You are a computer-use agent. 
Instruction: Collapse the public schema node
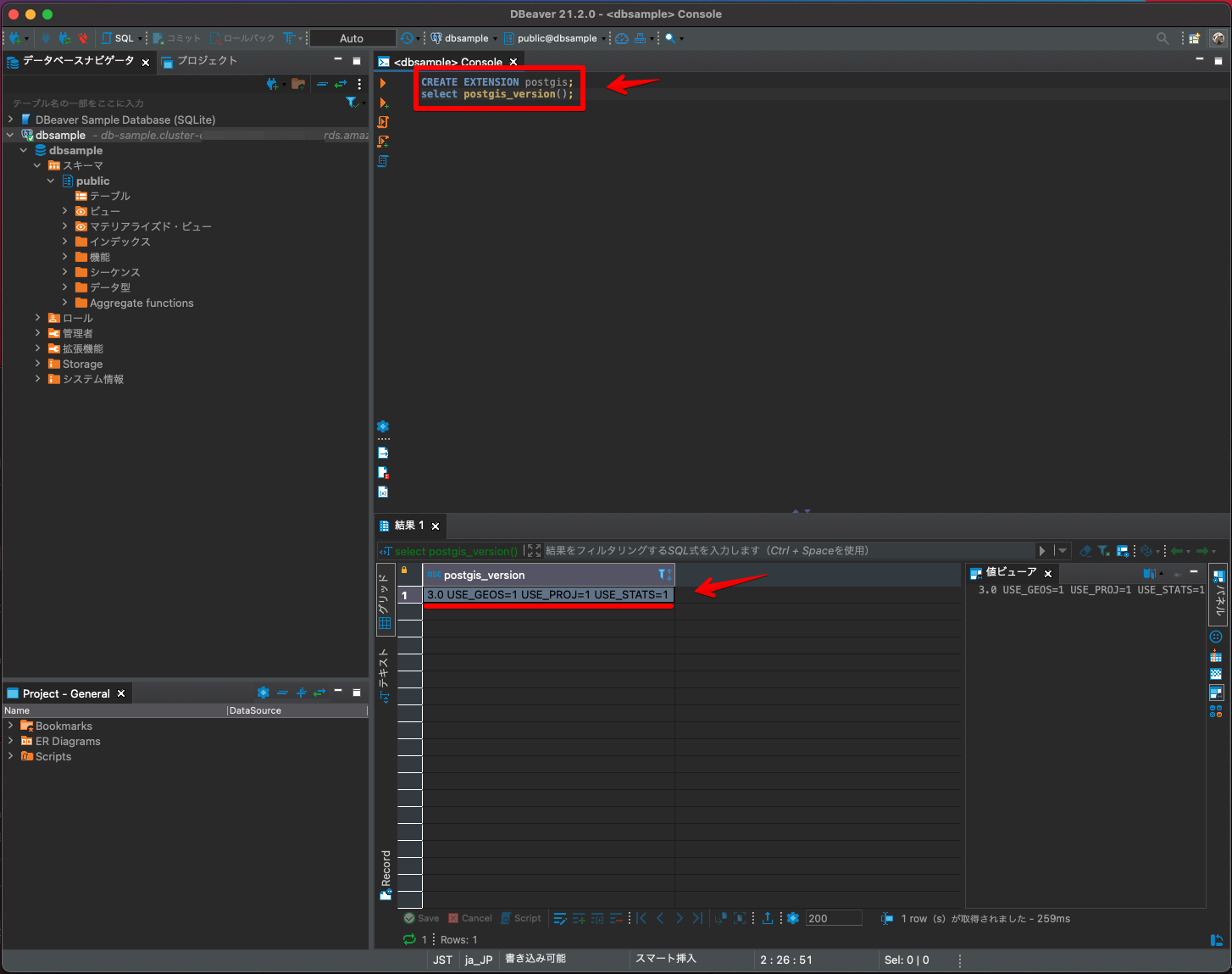pyautogui.click(x=51, y=181)
